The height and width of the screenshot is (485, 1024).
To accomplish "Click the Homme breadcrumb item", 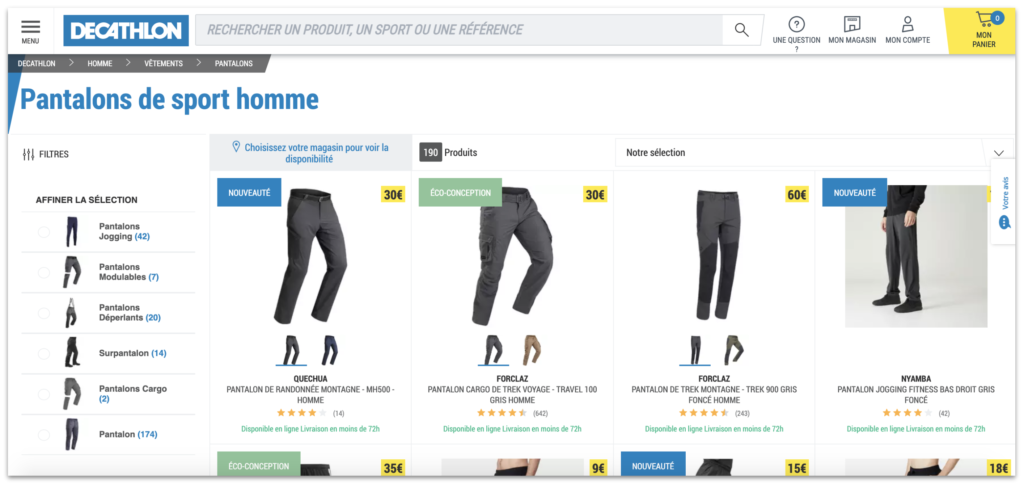I will click(x=100, y=63).
